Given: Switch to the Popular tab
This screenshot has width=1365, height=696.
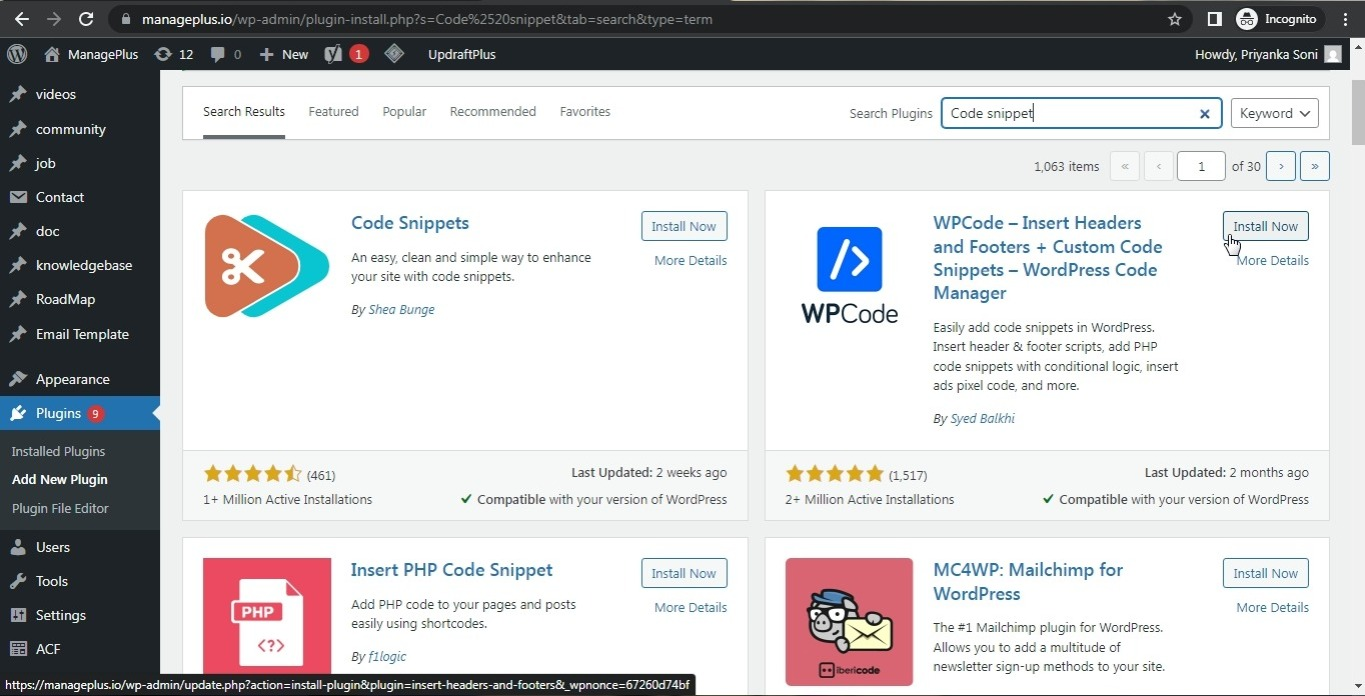Looking at the screenshot, I should (x=404, y=111).
